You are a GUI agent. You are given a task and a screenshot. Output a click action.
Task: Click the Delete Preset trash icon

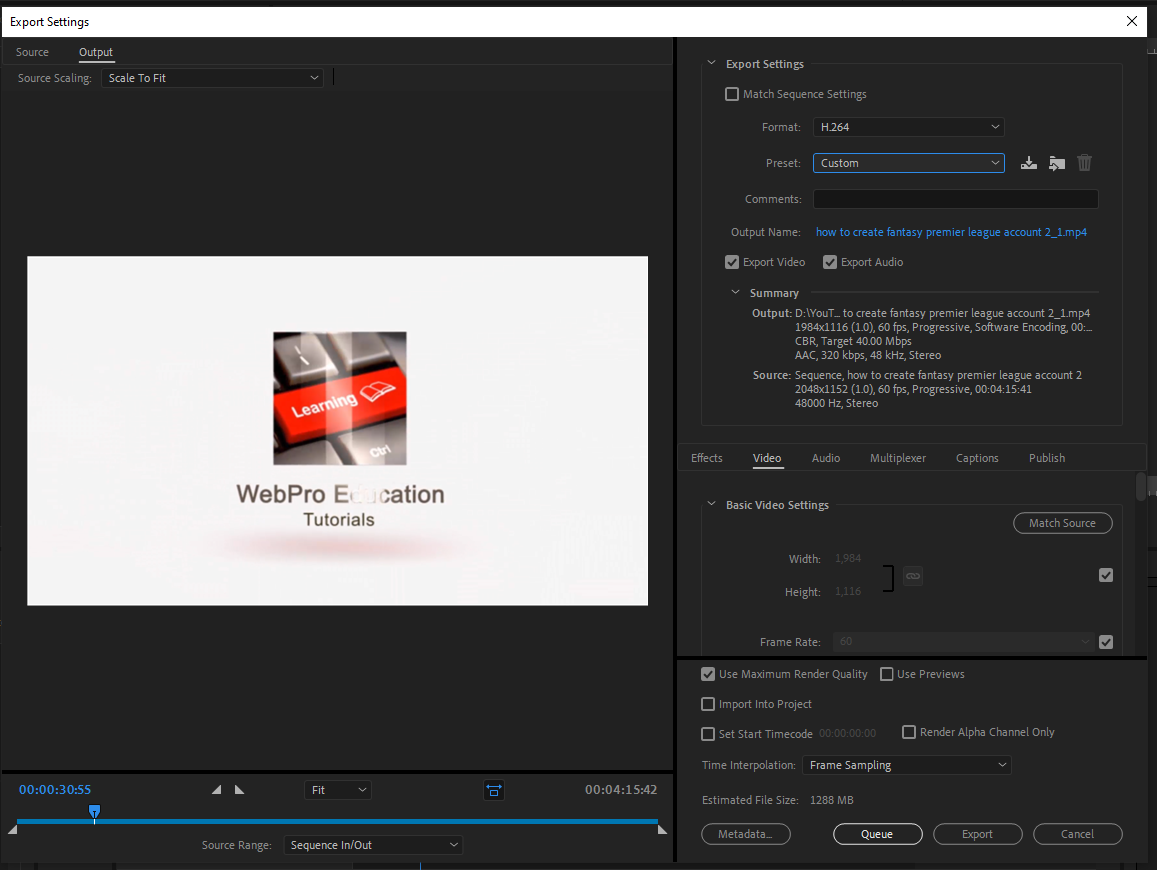pyautogui.click(x=1084, y=163)
